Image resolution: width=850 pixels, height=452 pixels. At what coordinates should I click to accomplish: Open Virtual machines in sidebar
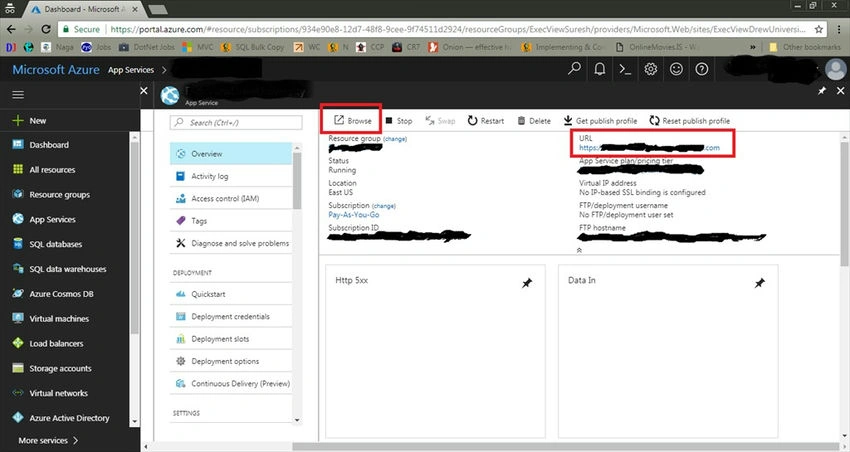tap(50, 319)
